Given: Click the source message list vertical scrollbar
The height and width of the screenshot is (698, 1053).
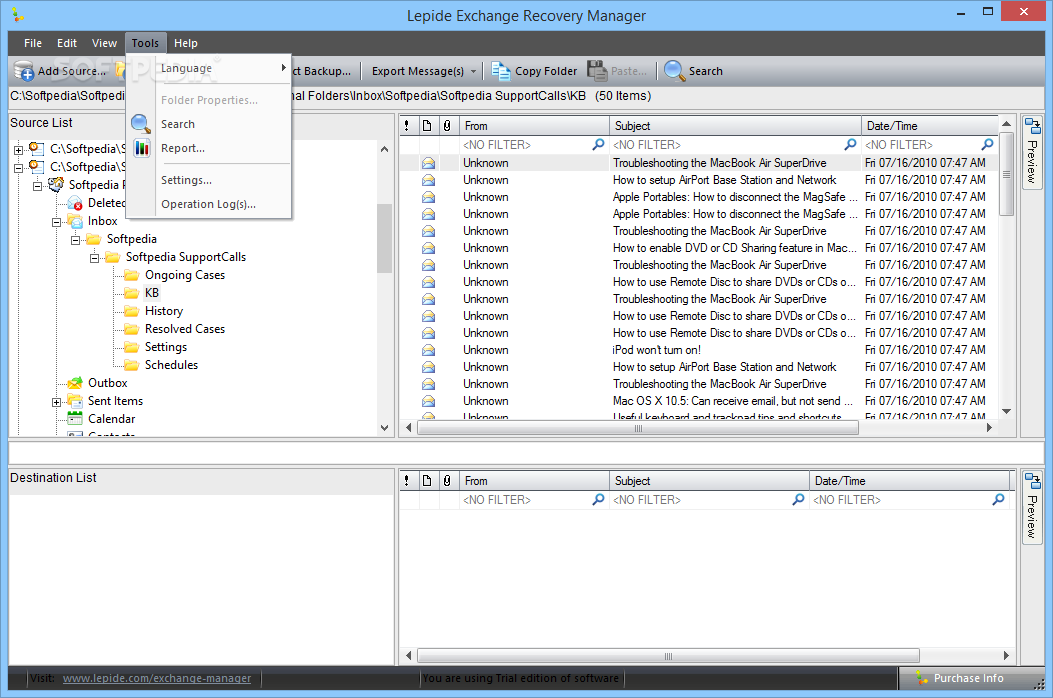Looking at the screenshot, I should pos(1006,267).
